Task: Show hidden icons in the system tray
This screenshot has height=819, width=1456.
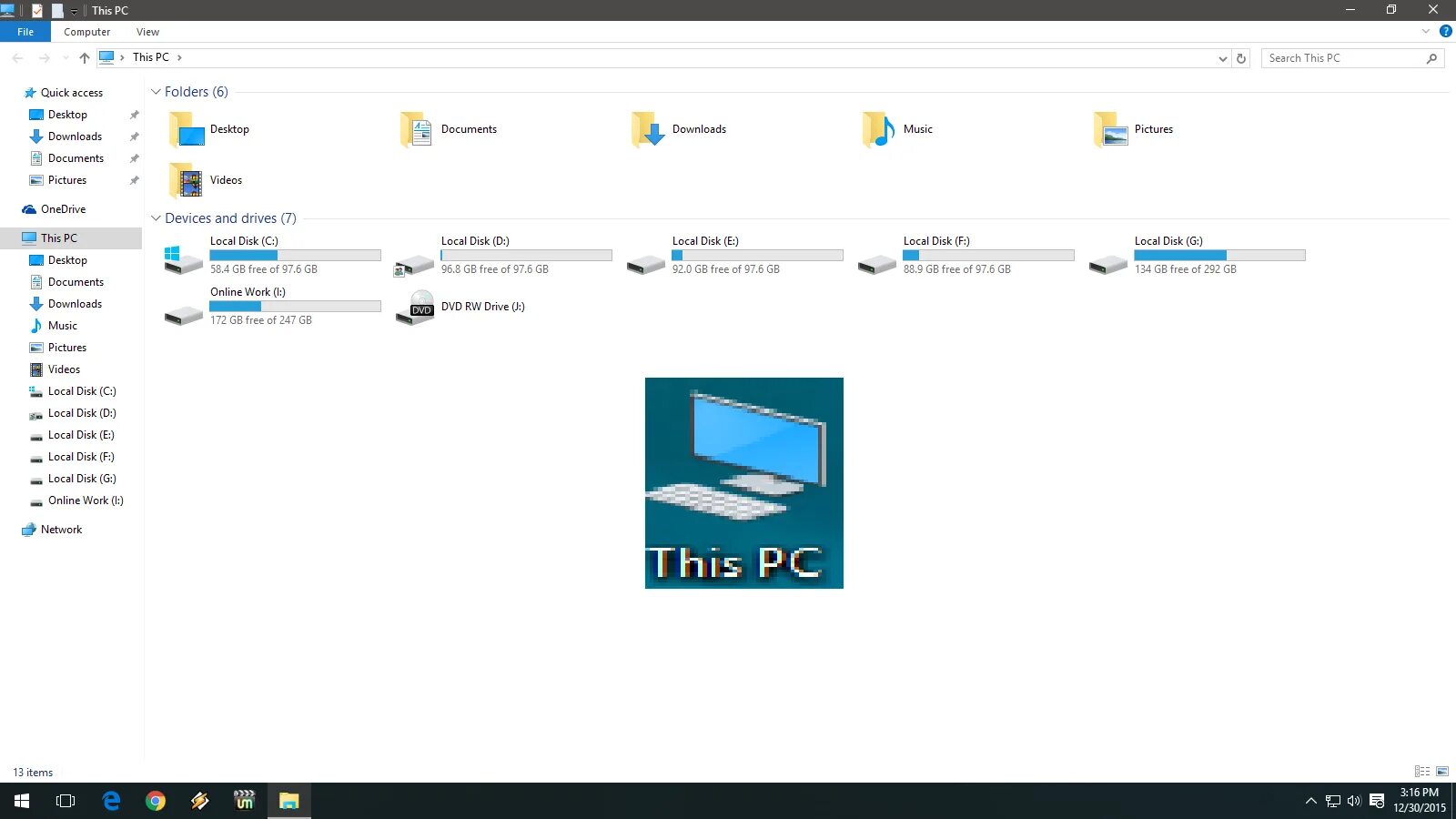Action: 1310,801
